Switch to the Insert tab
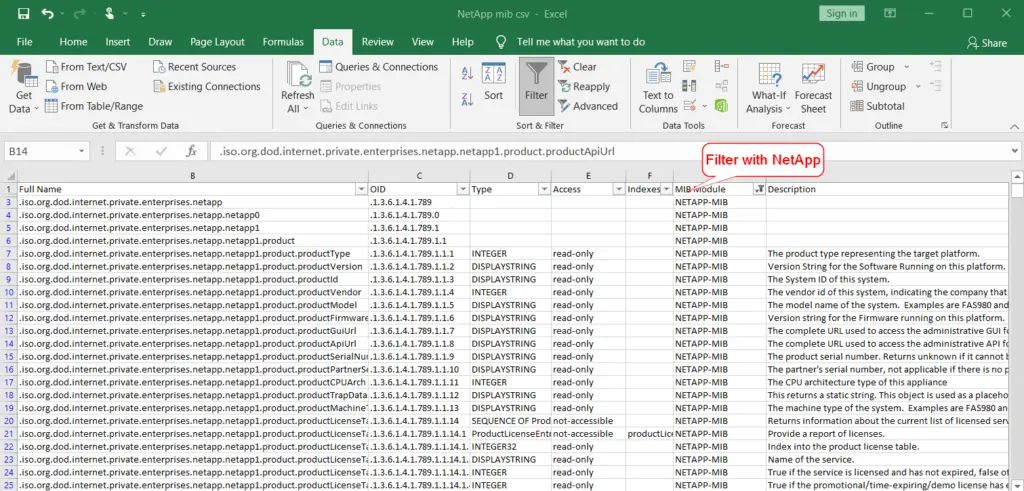The width and height of the screenshot is (1024, 491). [x=118, y=42]
